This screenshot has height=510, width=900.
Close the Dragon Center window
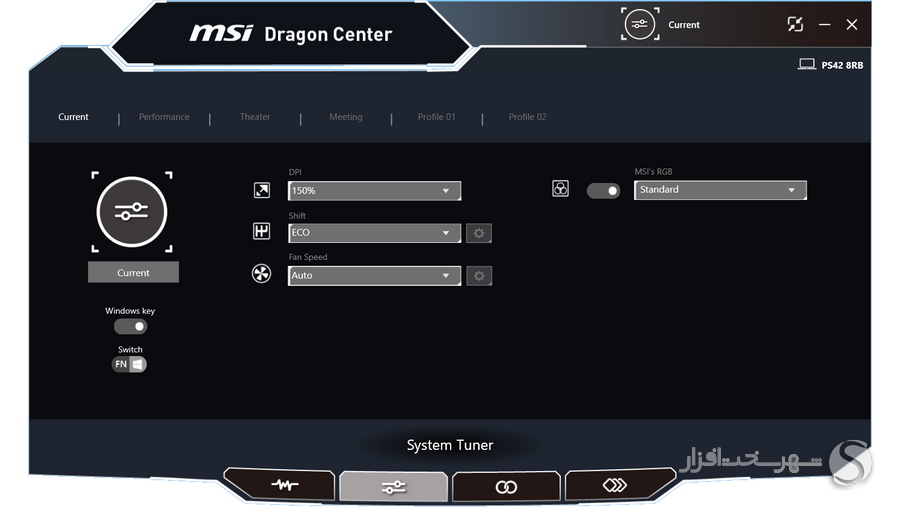[852, 25]
